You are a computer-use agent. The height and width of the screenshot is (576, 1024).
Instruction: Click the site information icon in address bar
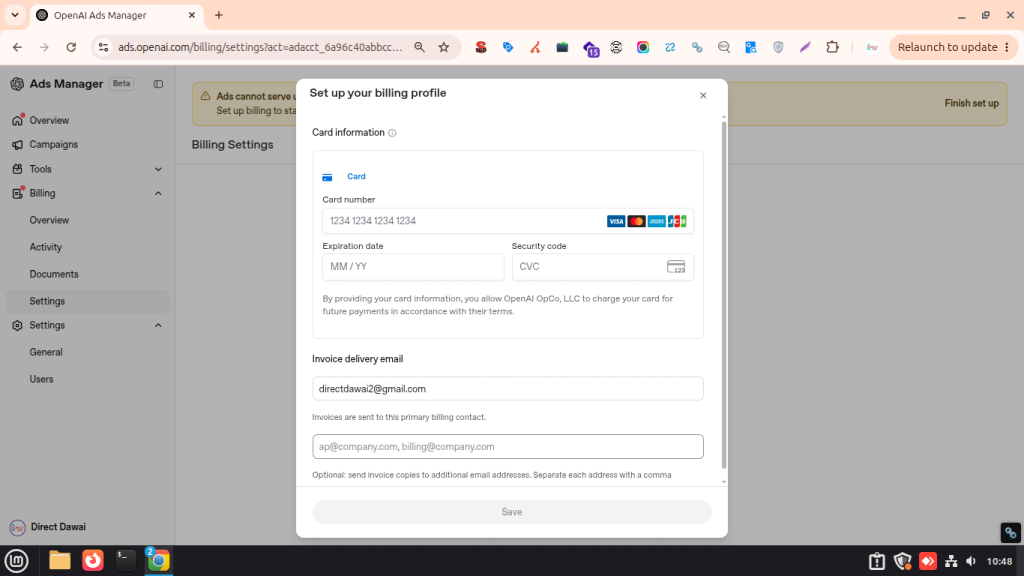pos(103,47)
